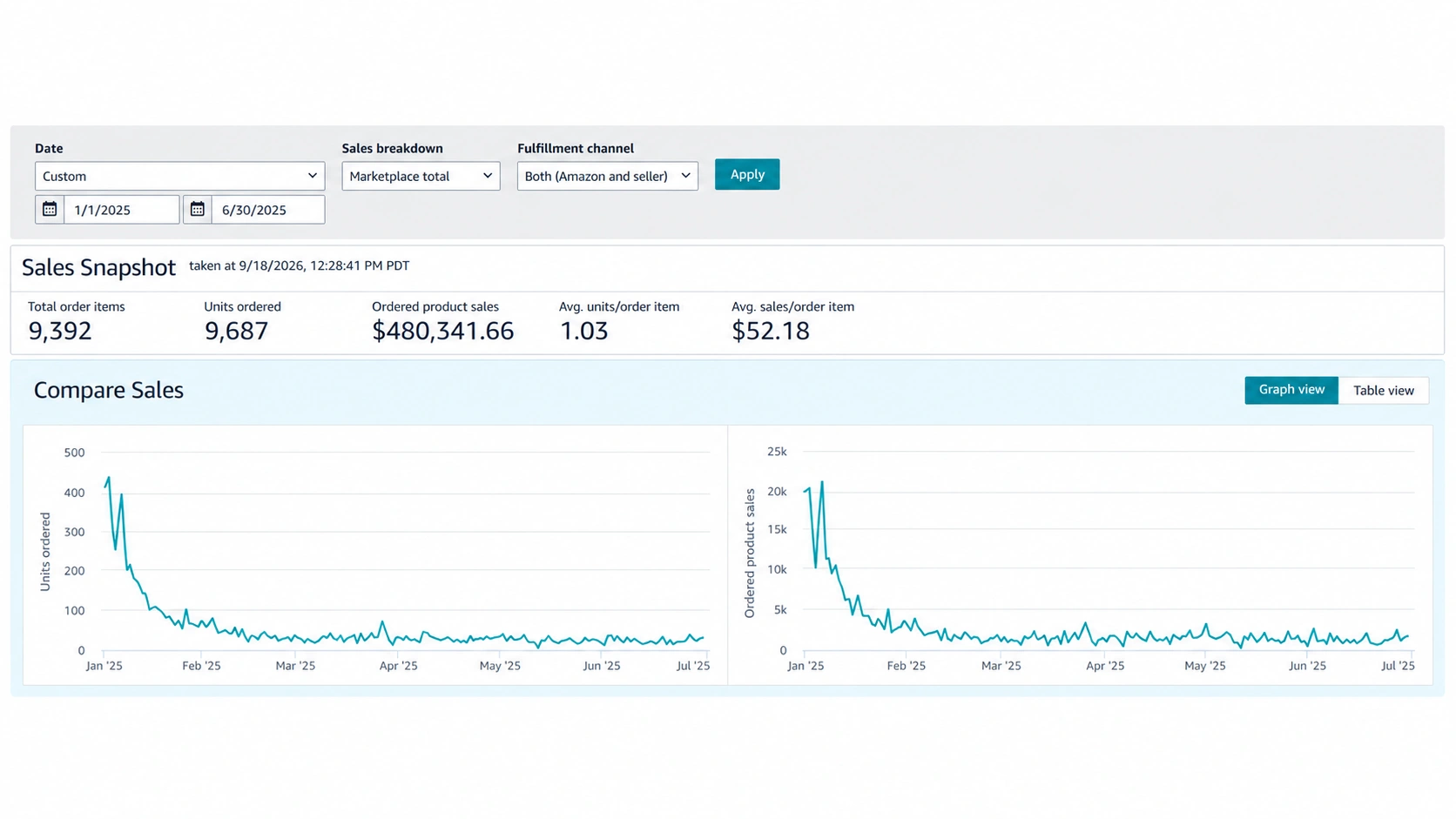Click the 'Fulfillment channel' label
Viewport: 1456px width, 819px height.
coord(576,148)
